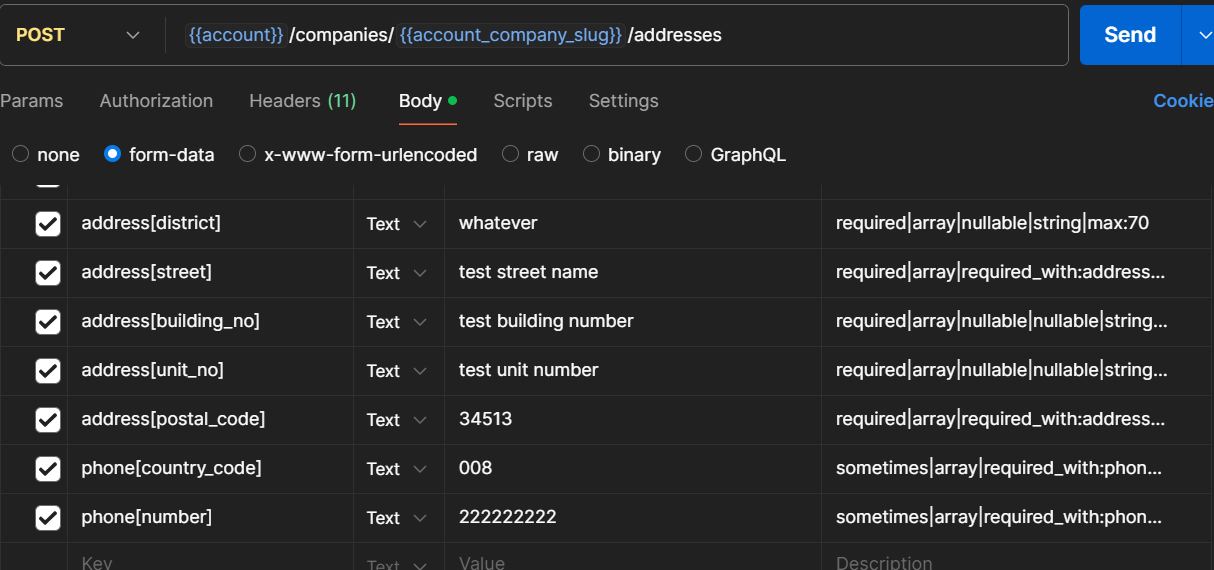Click the value field containing 34513

click(x=630, y=419)
